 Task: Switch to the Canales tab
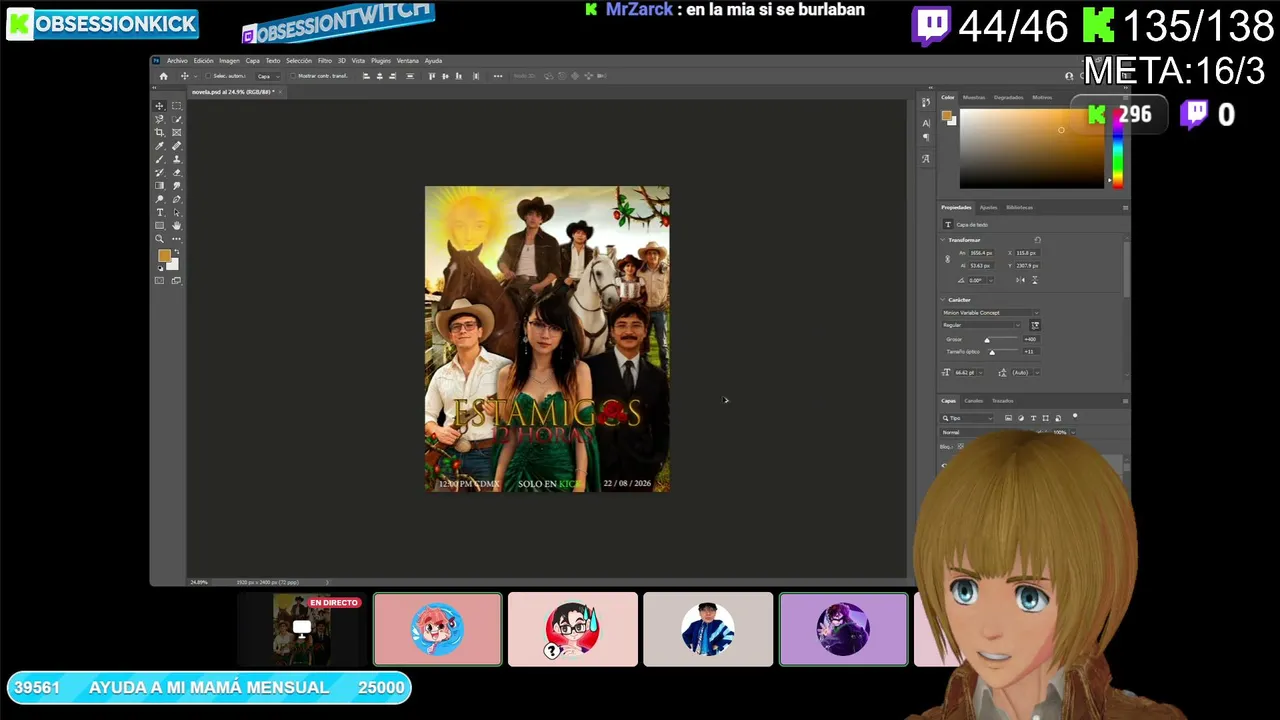pyautogui.click(x=973, y=401)
